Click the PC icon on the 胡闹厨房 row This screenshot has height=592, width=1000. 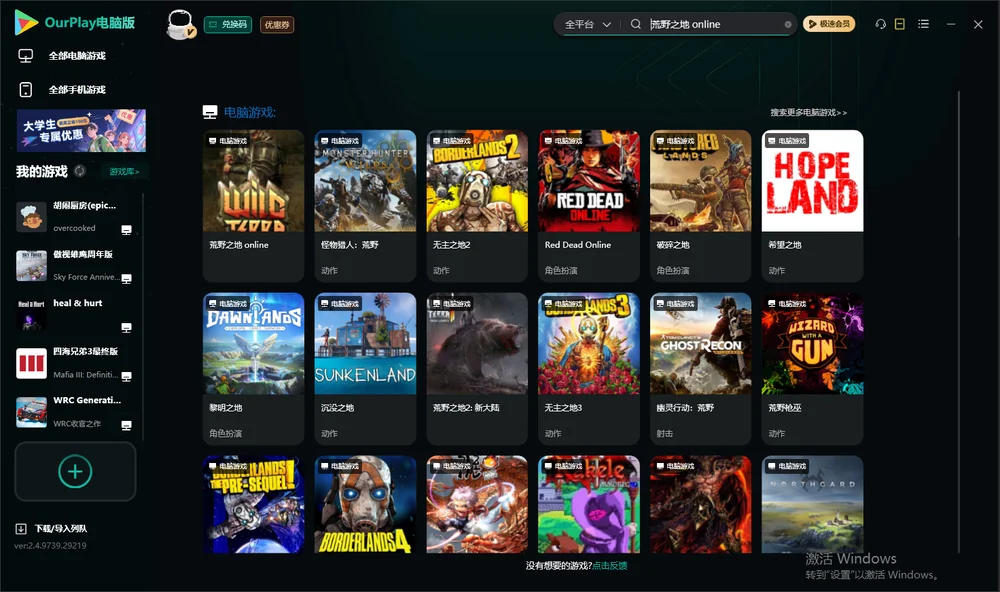point(126,230)
